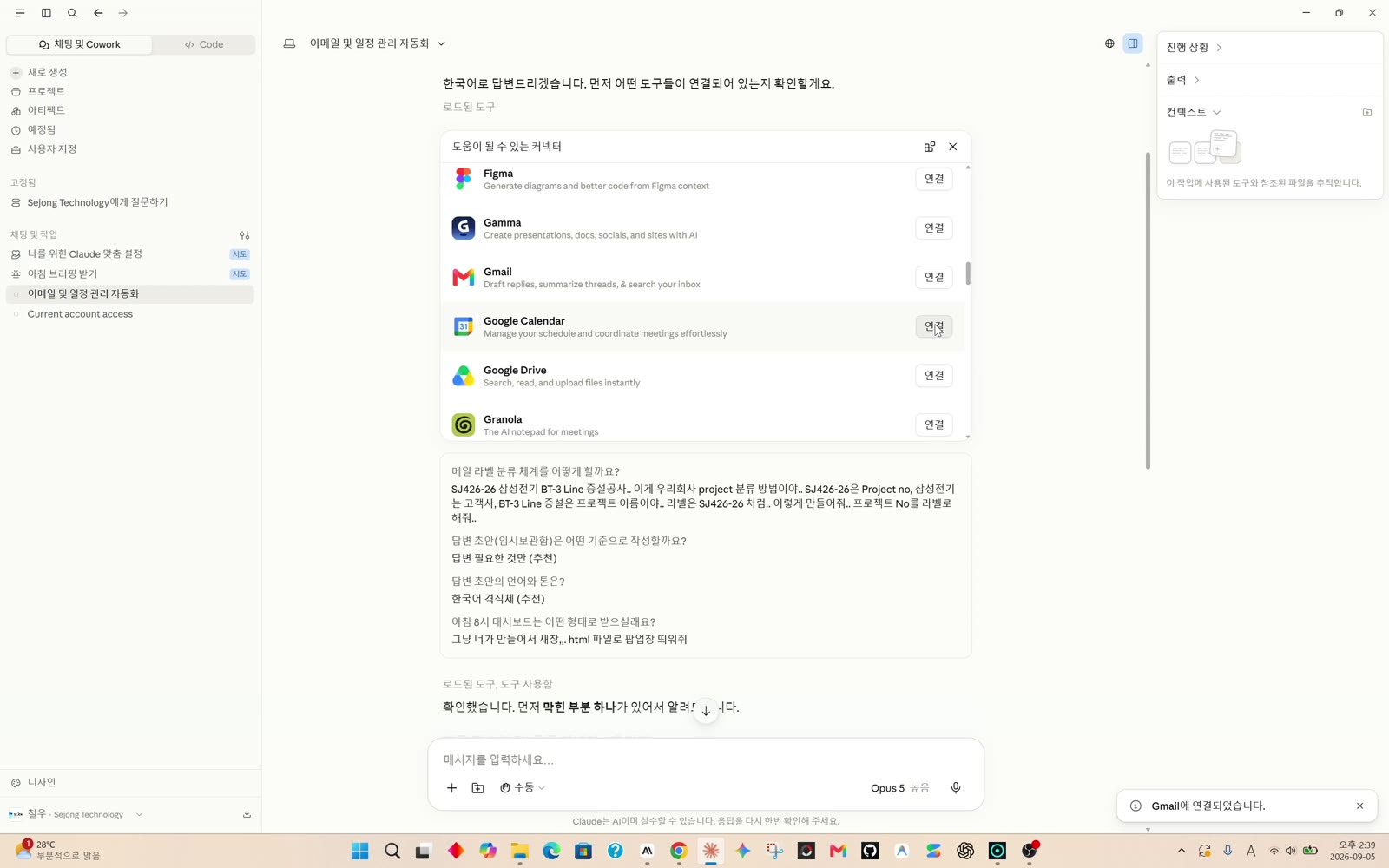
Task: Open the Current account access chat
Action: point(130,314)
